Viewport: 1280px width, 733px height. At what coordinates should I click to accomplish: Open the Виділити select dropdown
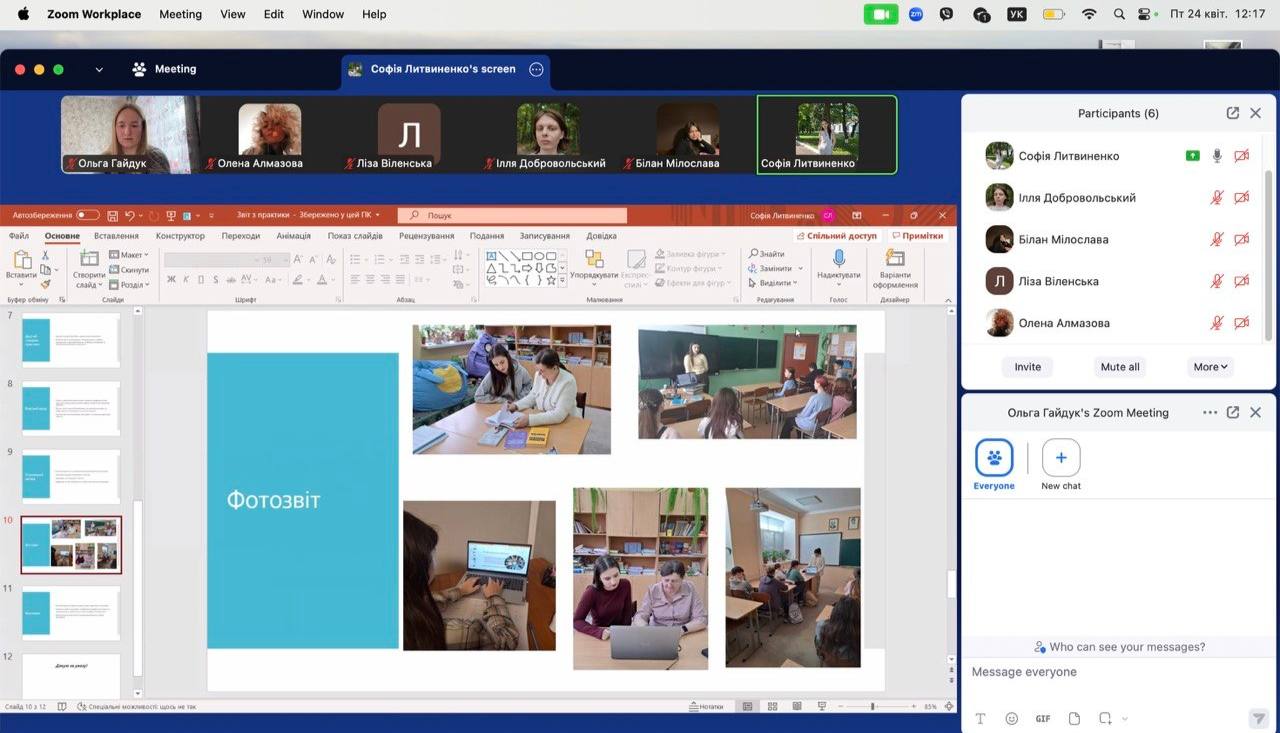775,283
